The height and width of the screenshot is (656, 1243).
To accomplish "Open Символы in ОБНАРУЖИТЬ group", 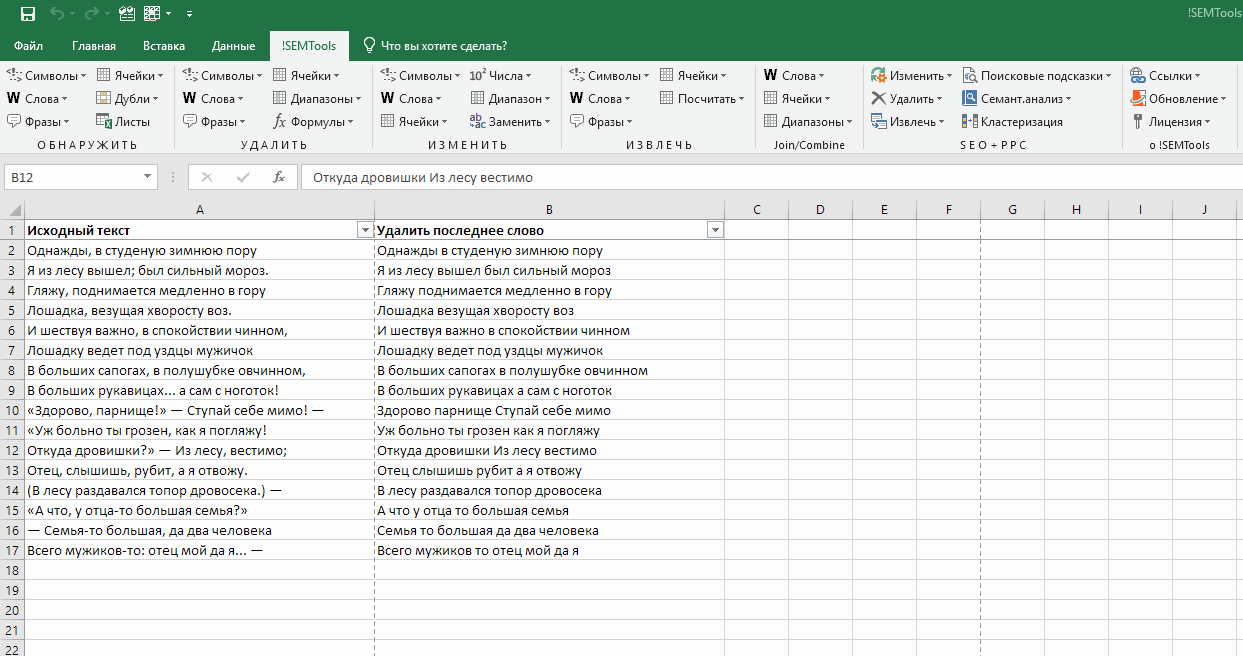I will pos(46,75).
